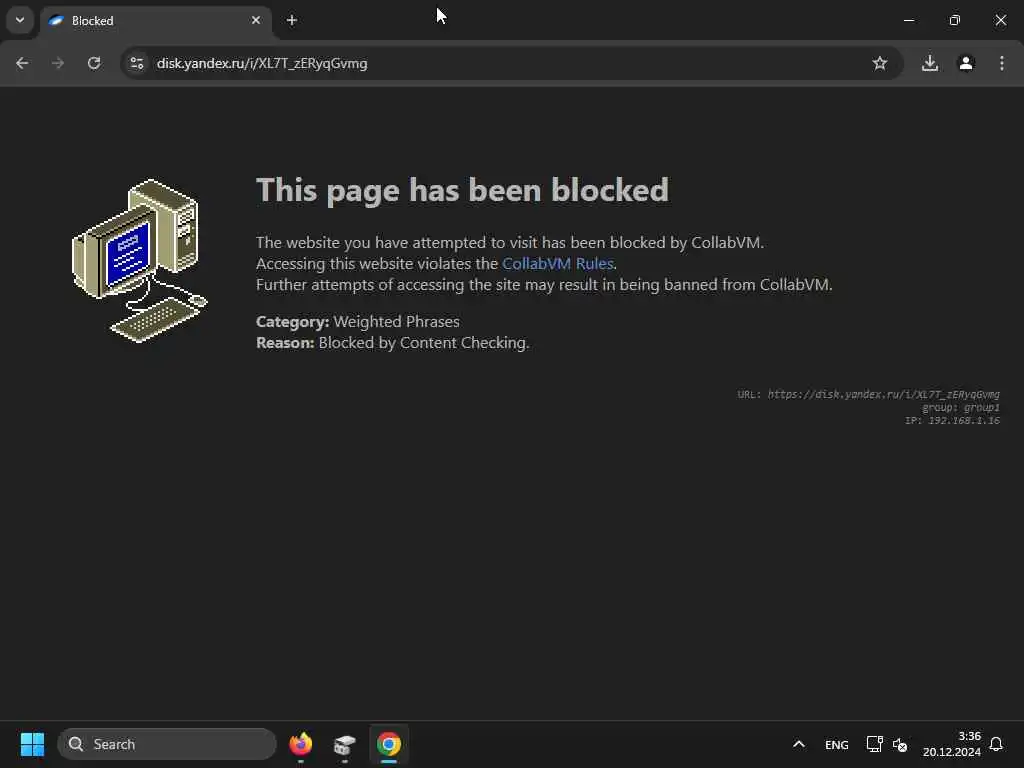Image resolution: width=1024 pixels, height=768 pixels.
Task: Click the IP 192.168.1.16 text
Action: 952,421
